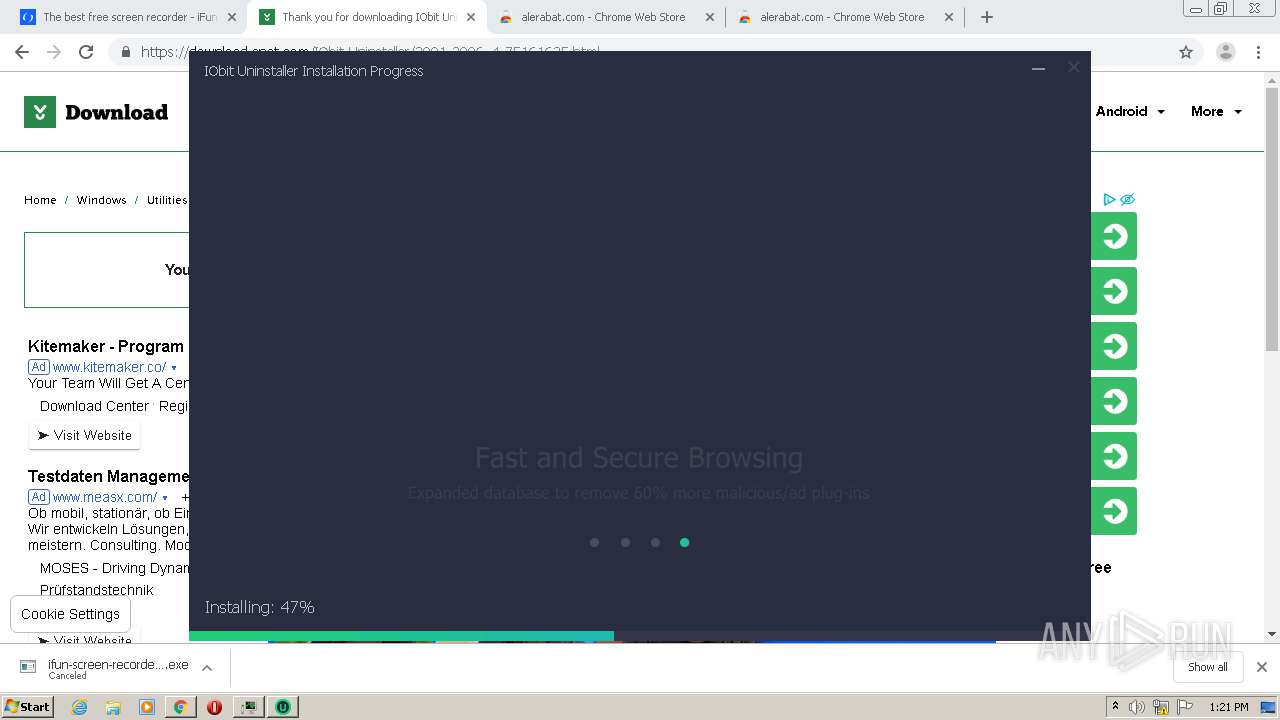
Task: Launch Internet Explorer from the taskbar
Action: click(x=80, y=707)
